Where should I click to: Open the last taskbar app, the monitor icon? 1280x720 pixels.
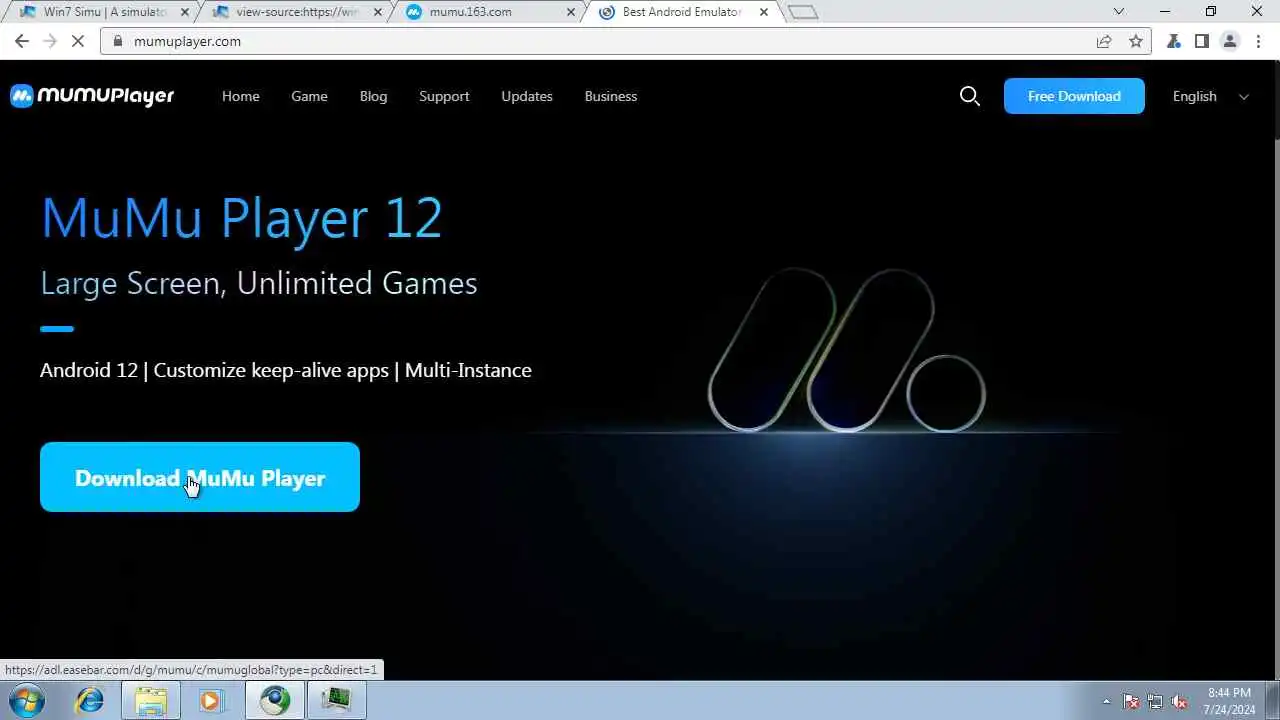point(336,700)
